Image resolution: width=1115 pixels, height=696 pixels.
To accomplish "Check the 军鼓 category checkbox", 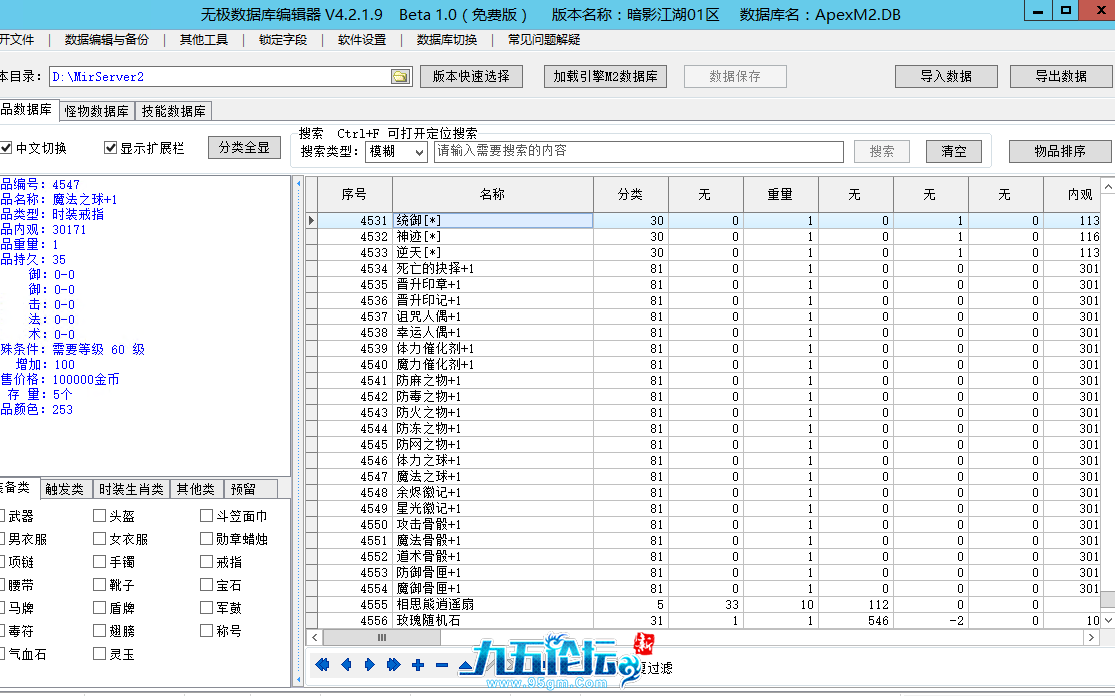I will (206, 608).
